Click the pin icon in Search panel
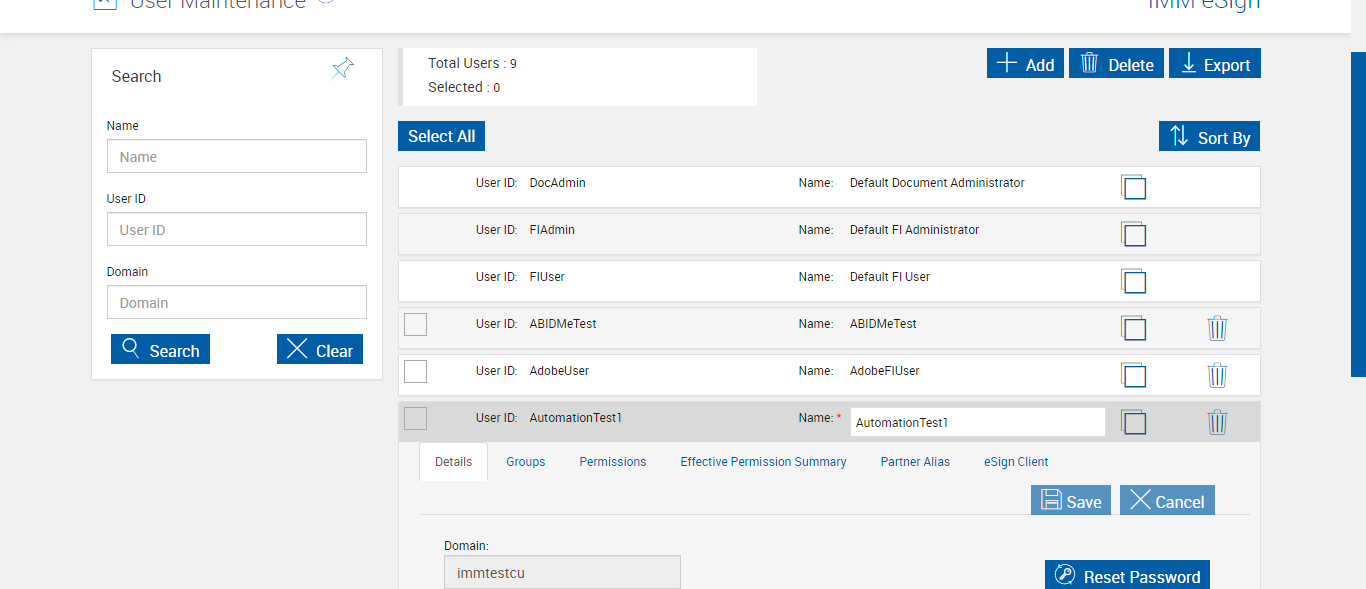 (342, 69)
